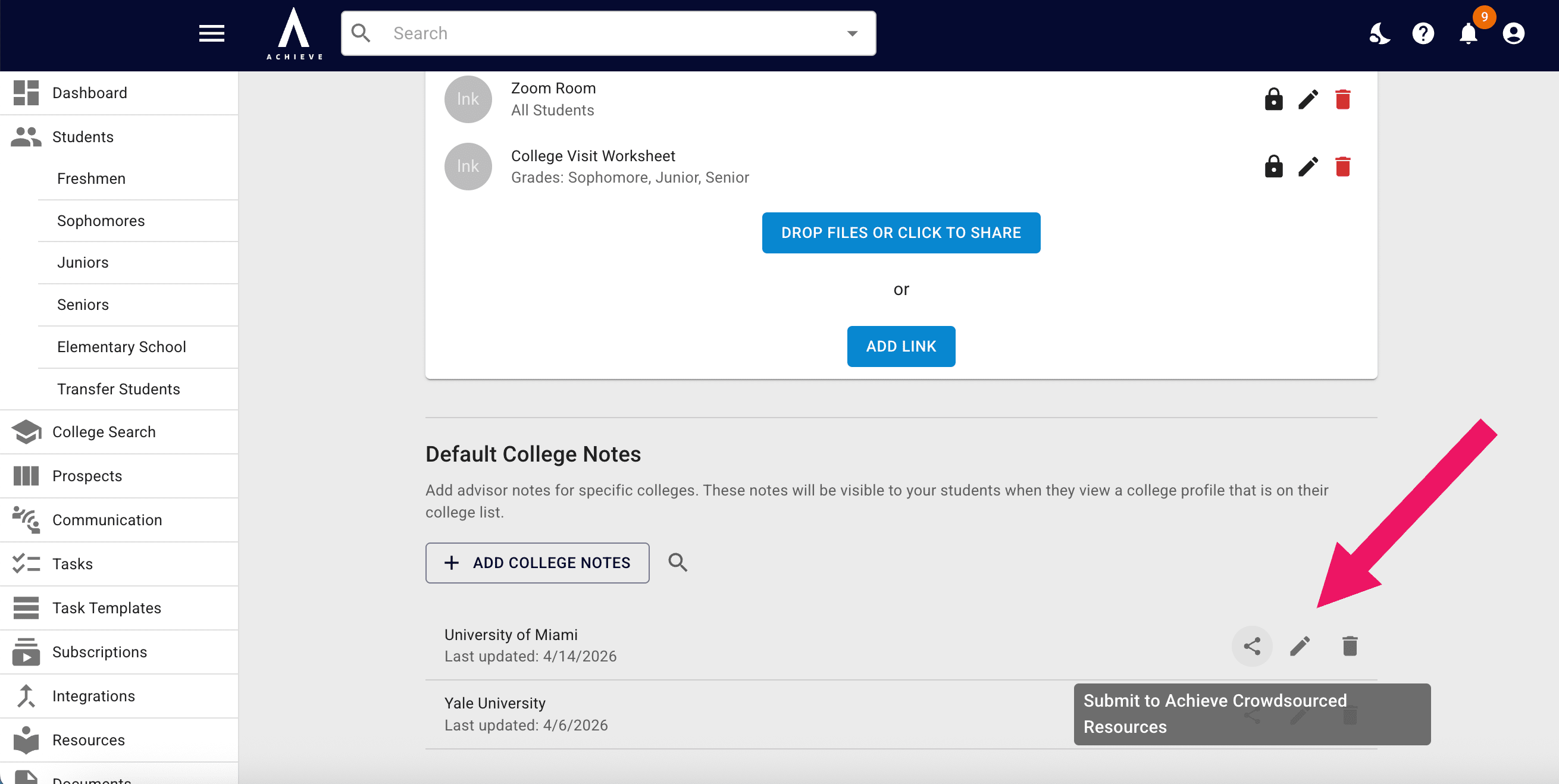Open the help question mark icon
This screenshot has width=1559, height=784.
click(x=1423, y=33)
